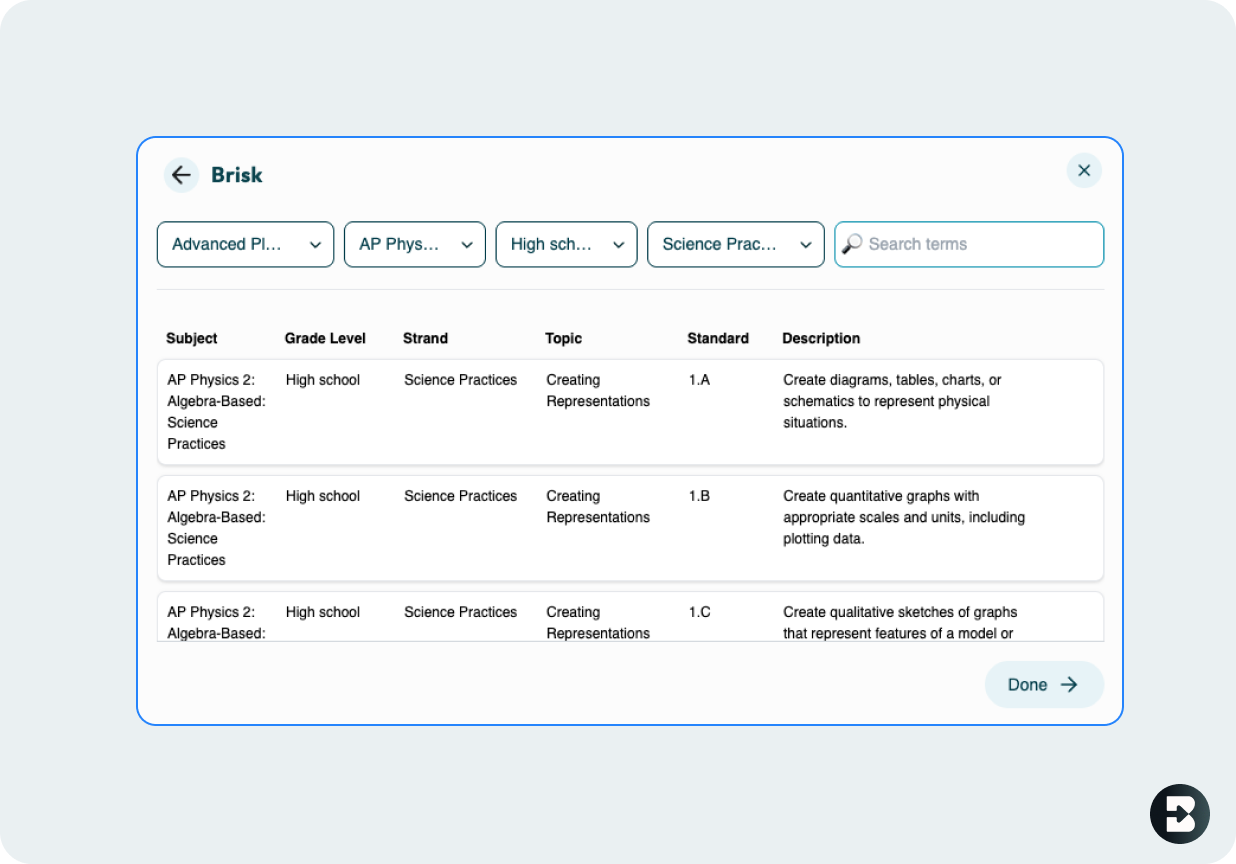Expand the AP Phys... dropdown
Image resolution: width=1236 pixels, height=864 pixels.
pyautogui.click(x=415, y=244)
